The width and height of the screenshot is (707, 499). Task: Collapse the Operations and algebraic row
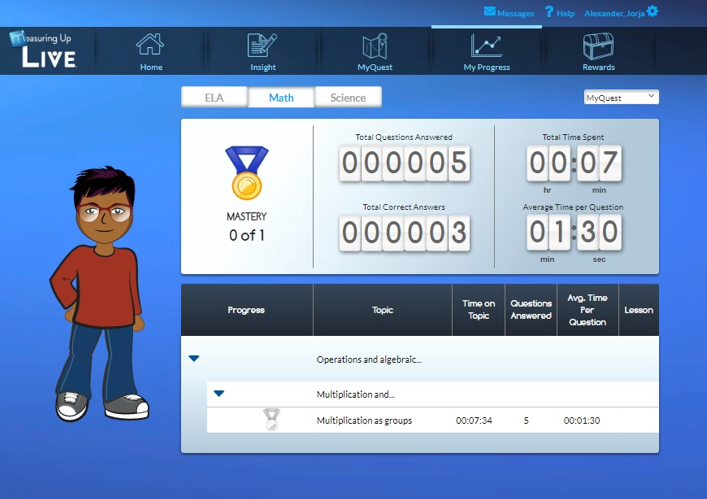194,359
